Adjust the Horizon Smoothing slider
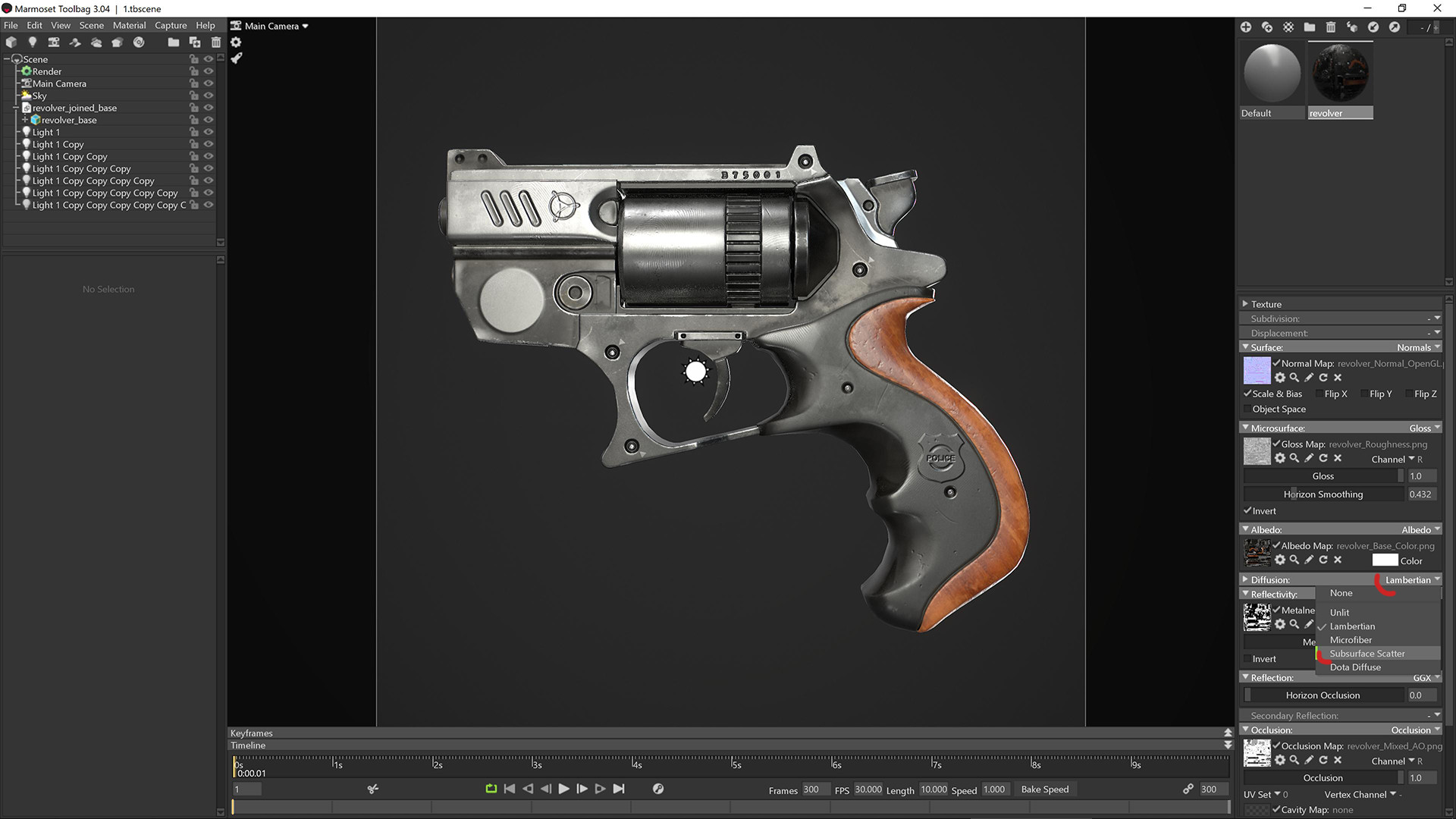1456x819 pixels. tap(1323, 494)
